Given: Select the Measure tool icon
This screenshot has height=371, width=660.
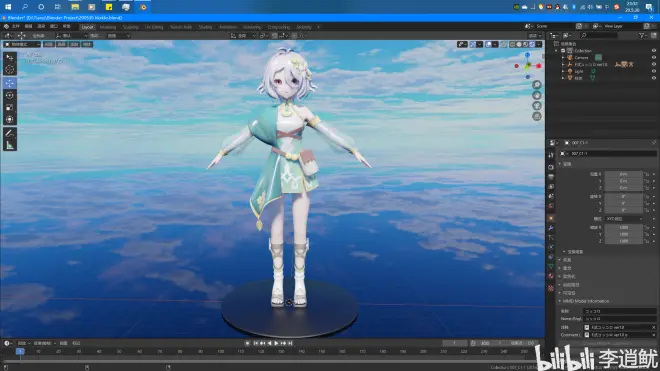Looking at the screenshot, I should (10, 146).
